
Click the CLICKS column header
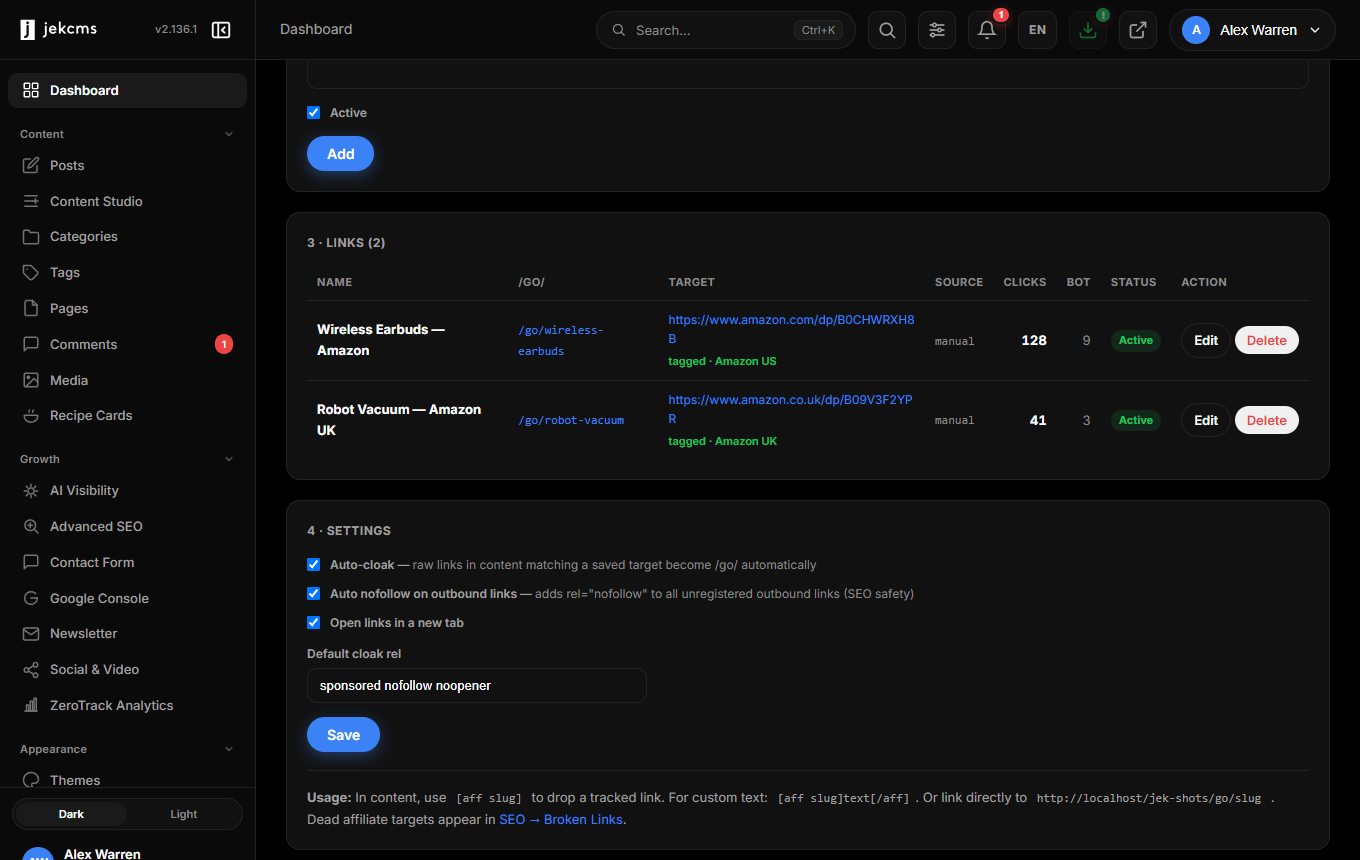[x=1025, y=282]
